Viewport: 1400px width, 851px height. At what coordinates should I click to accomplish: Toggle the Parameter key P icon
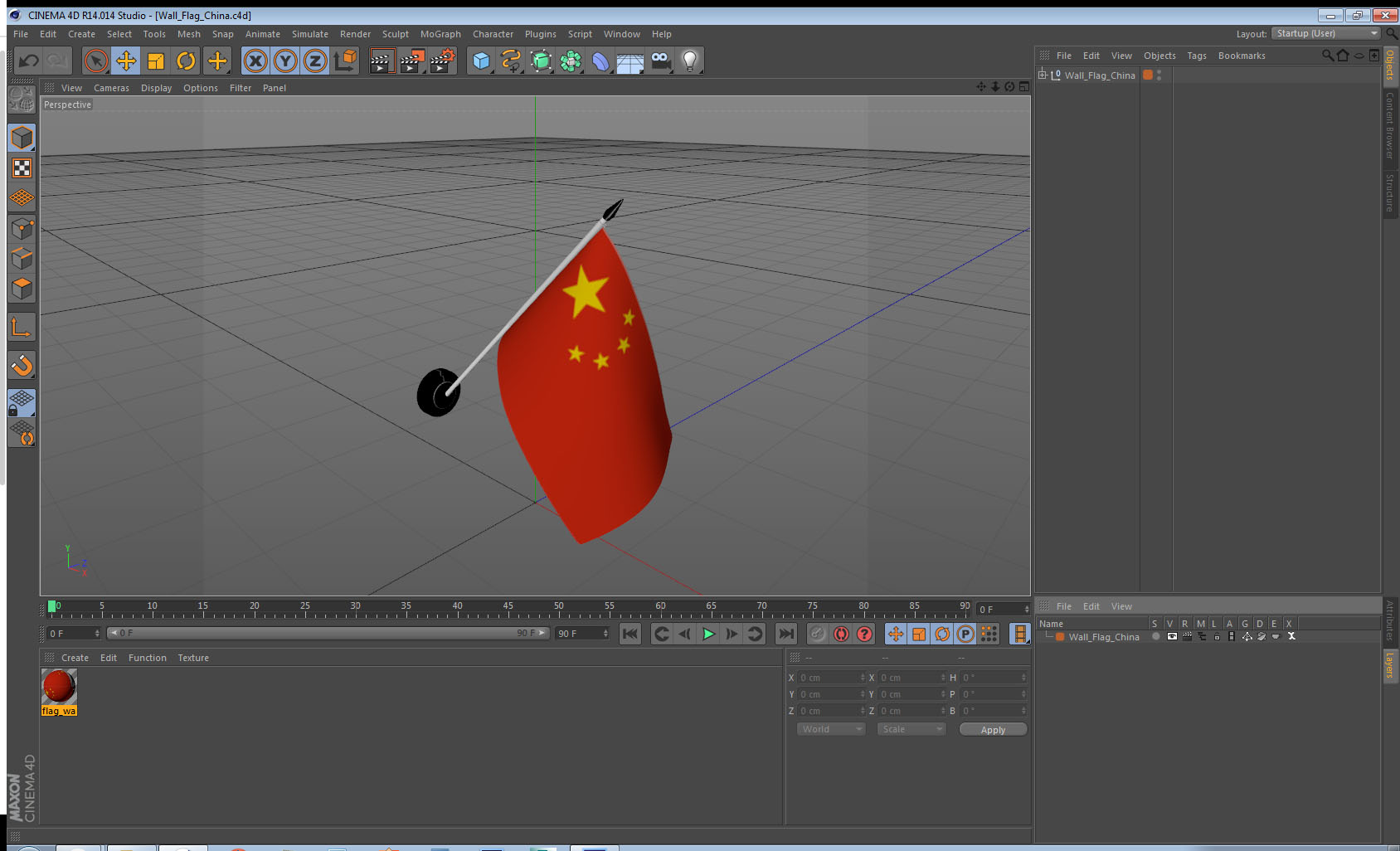[x=965, y=634]
